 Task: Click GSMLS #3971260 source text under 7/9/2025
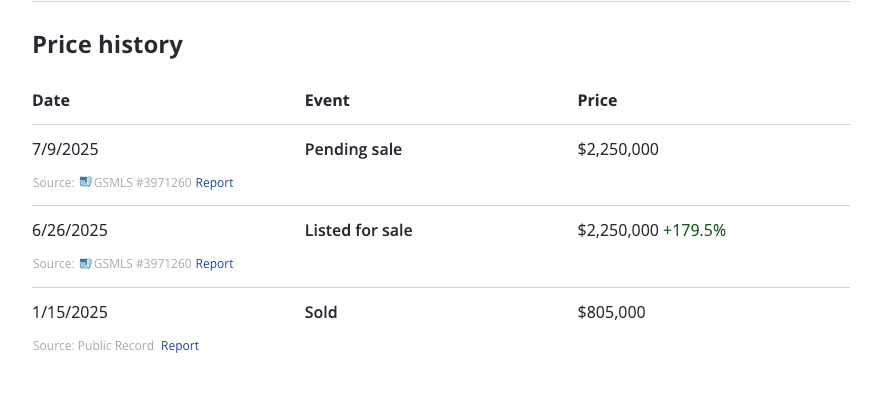click(x=143, y=182)
